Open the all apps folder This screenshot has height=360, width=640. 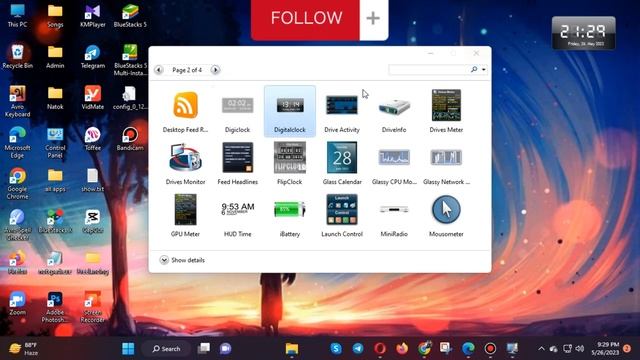tap(55, 180)
